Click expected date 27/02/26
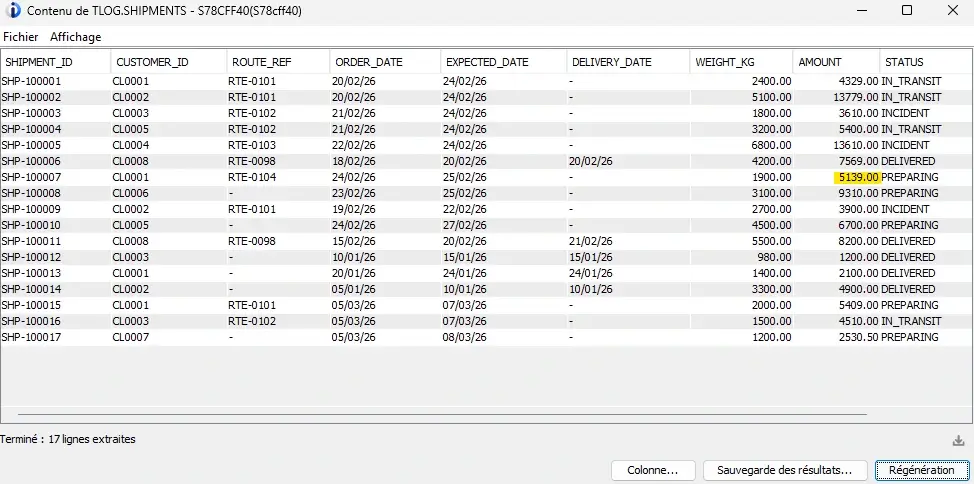 [465, 225]
